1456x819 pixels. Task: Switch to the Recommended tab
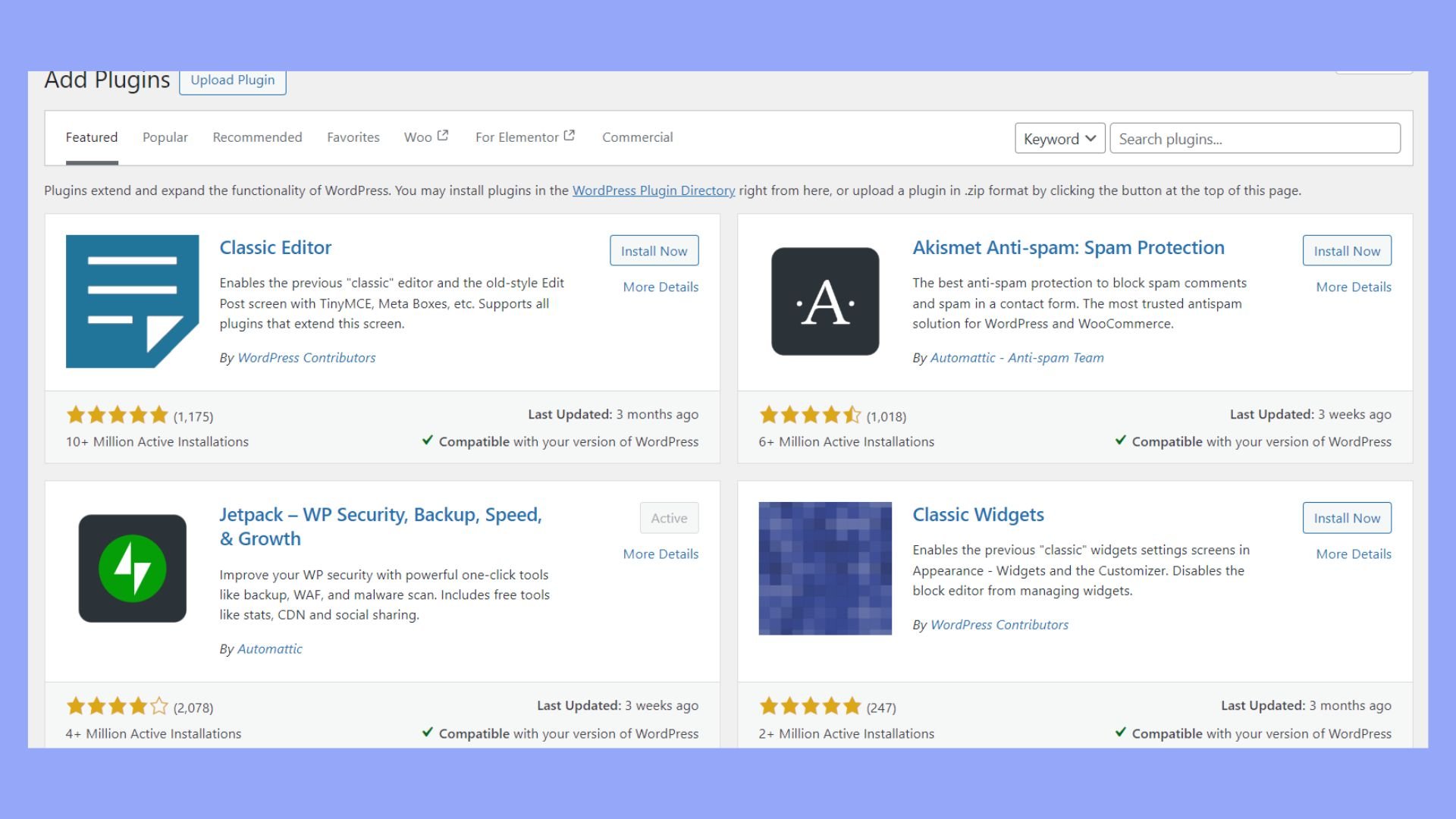click(x=257, y=137)
